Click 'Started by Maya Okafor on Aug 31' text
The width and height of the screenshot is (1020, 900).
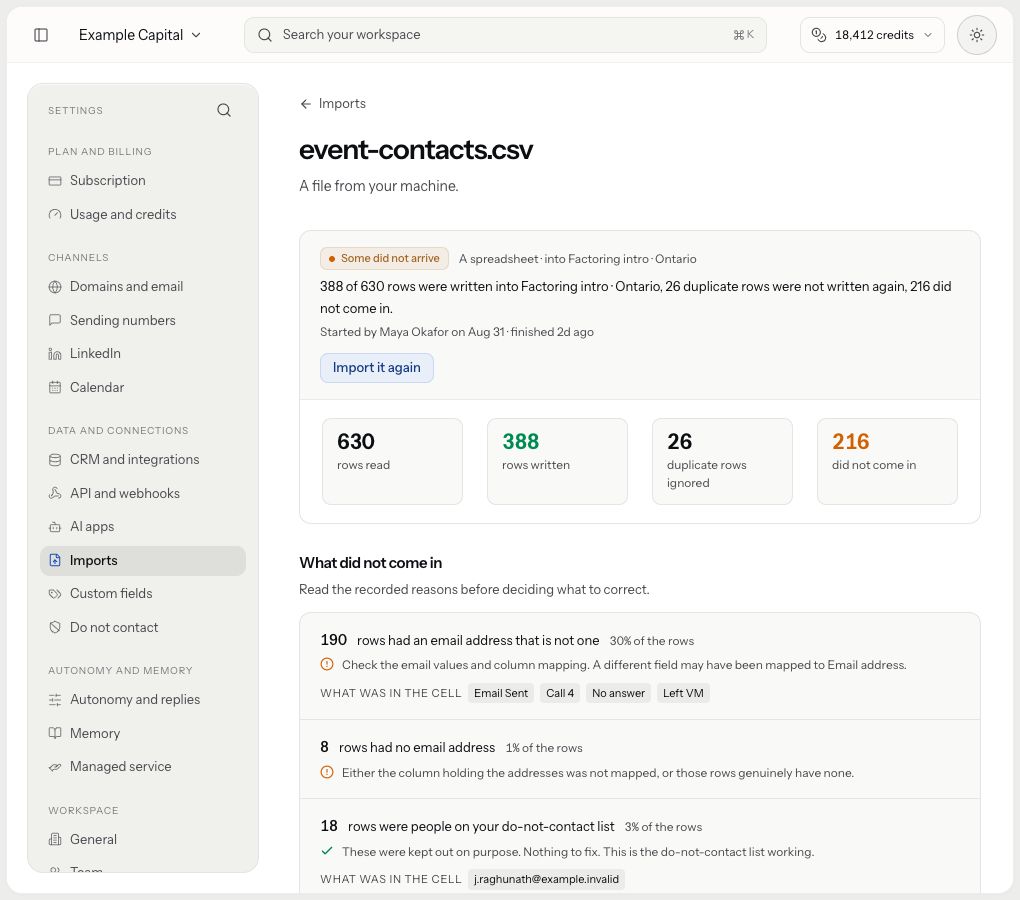(x=412, y=332)
